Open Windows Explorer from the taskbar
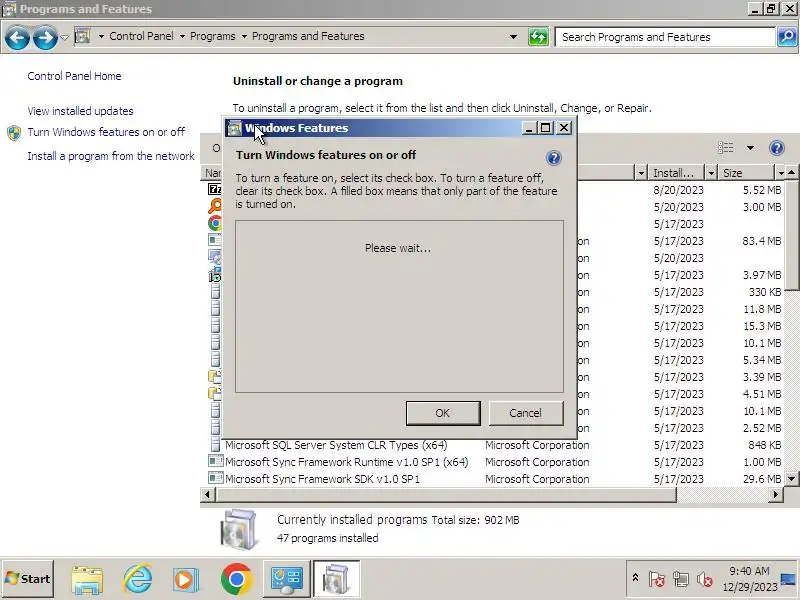Viewport: 800px width, 600px height. (x=87, y=580)
